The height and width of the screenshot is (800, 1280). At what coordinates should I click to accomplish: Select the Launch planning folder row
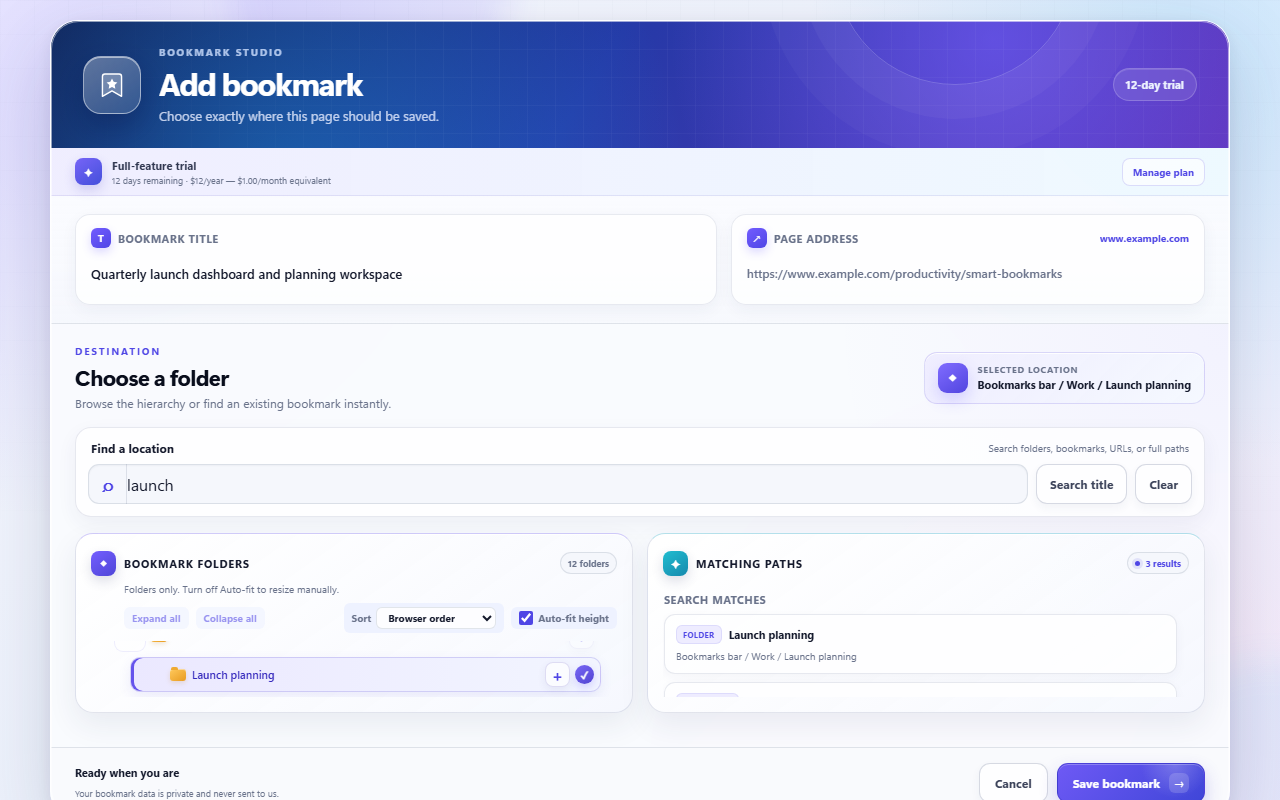pos(366,675)
